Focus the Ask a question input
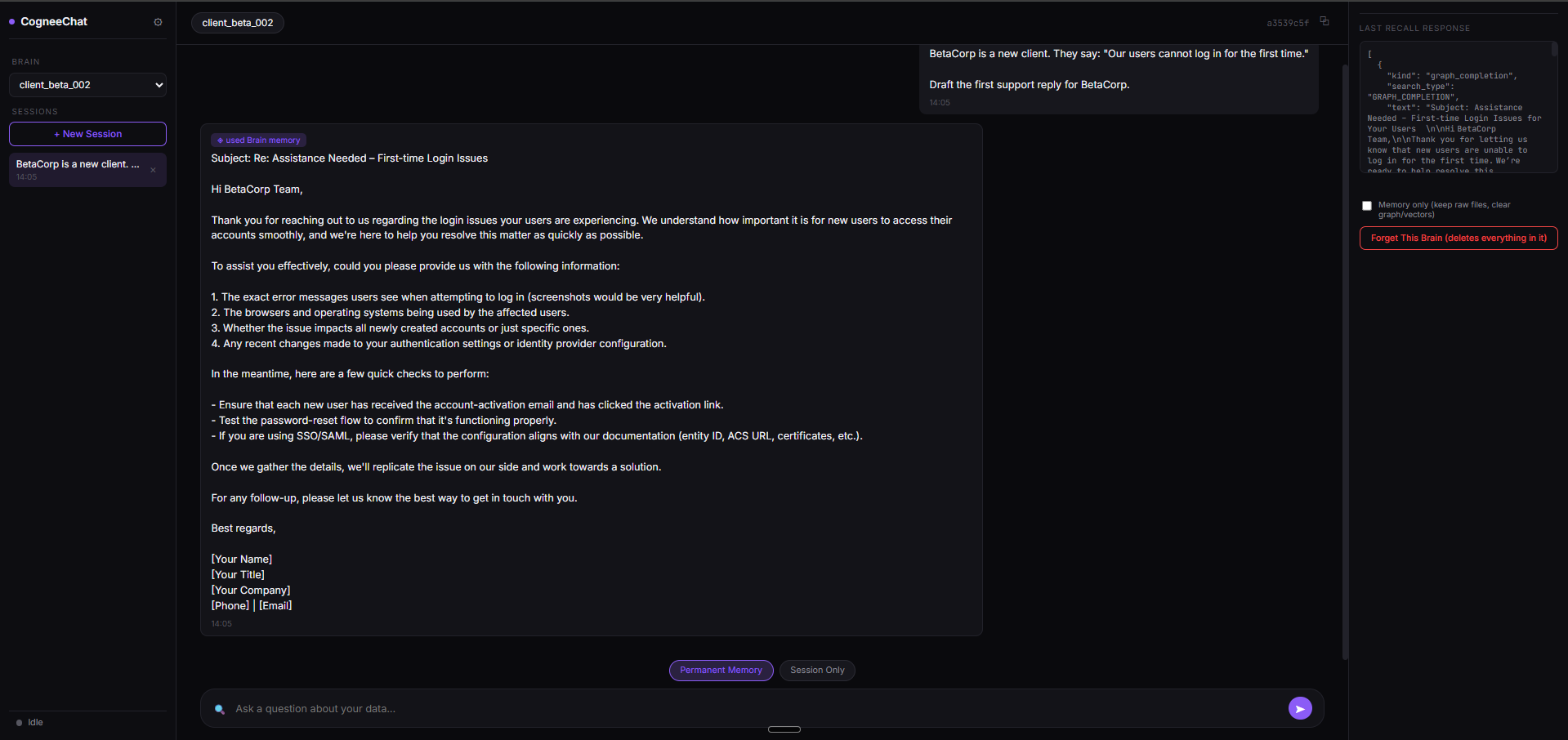This screenshot has width=1568, height=740. click(x=752, y=709)
